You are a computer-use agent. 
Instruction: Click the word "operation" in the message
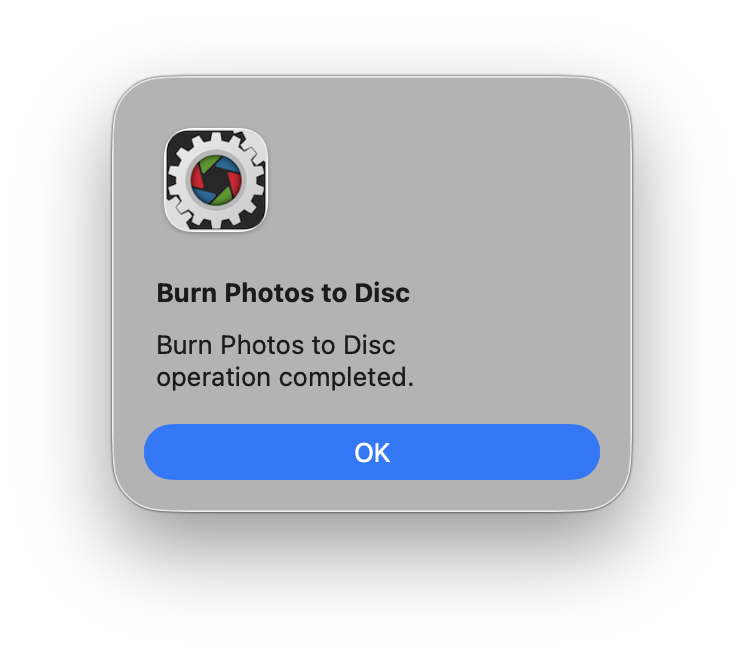coord(214,378)
